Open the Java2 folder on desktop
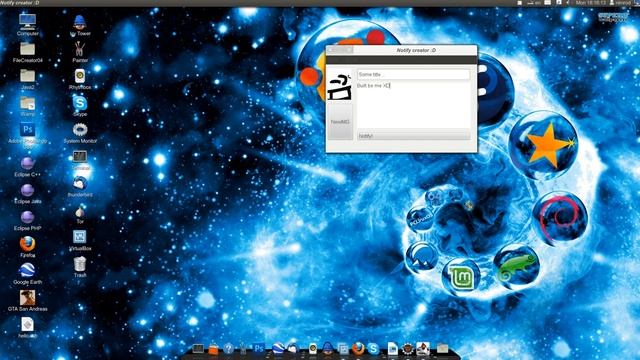This screenshot has width=640, height=360. tap(27, 78)
